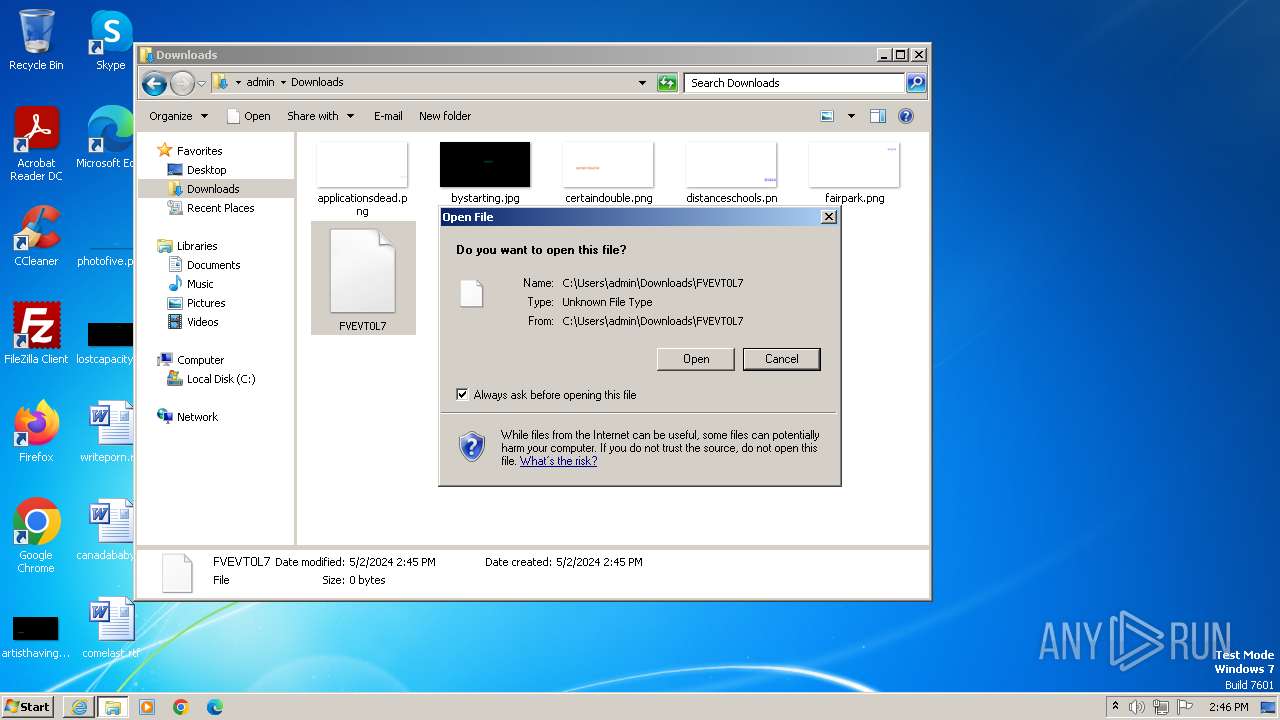Click the Start button
1280x720 pixels.
[29, 706]
